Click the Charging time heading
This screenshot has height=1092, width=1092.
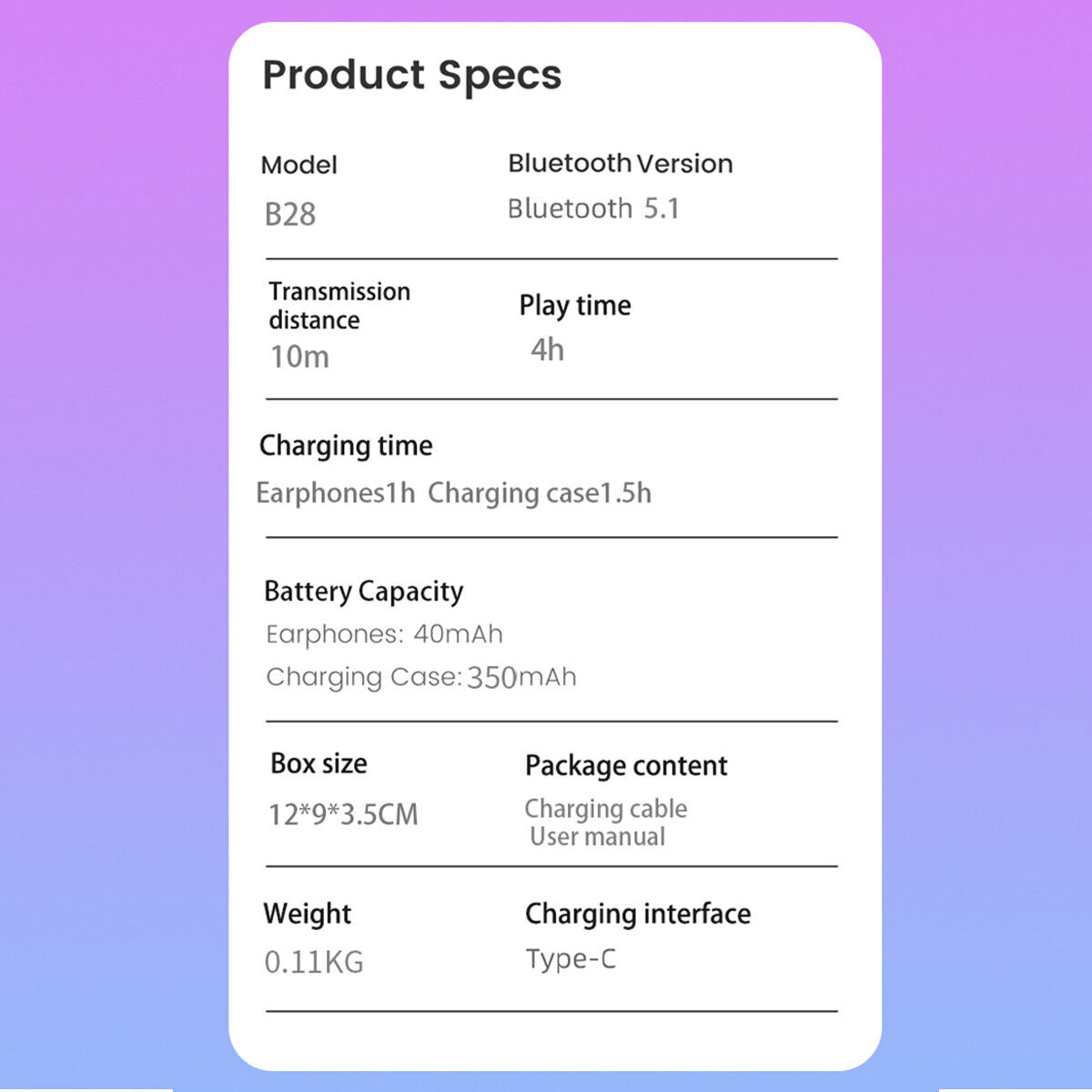(x=346, y=446)
